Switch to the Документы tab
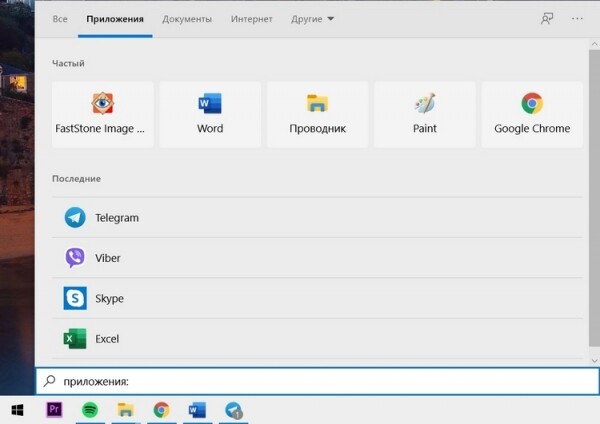 coord(186,19)
